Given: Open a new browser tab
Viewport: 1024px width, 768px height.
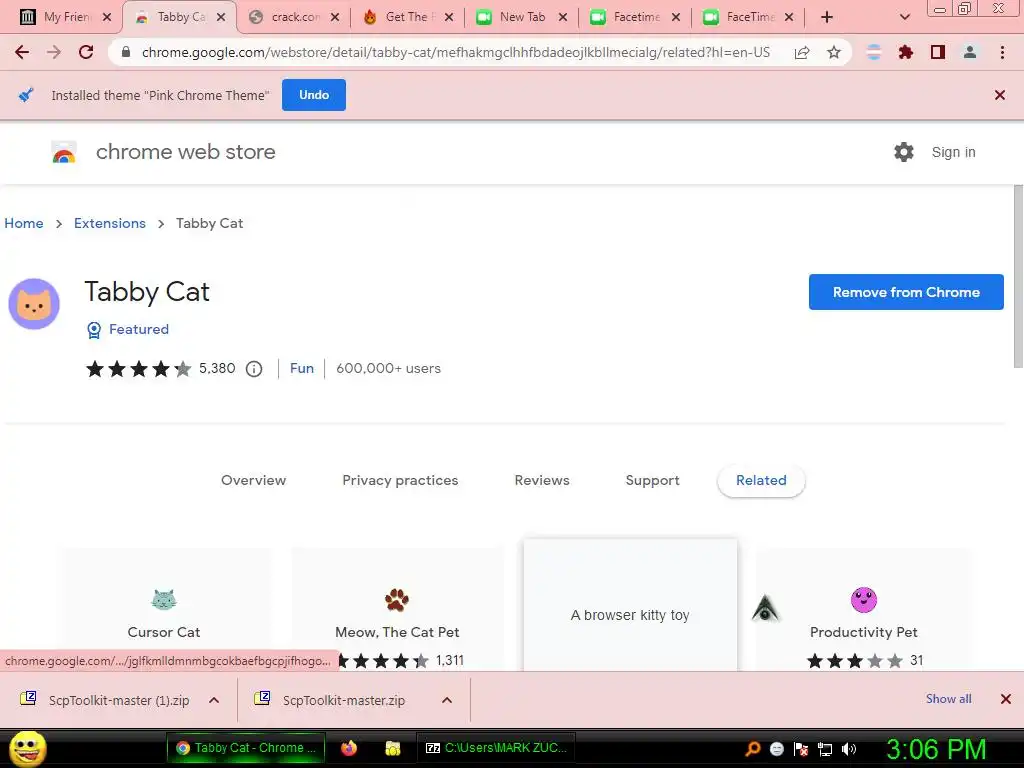Looking at the screenshot, I should coord(827,17).
